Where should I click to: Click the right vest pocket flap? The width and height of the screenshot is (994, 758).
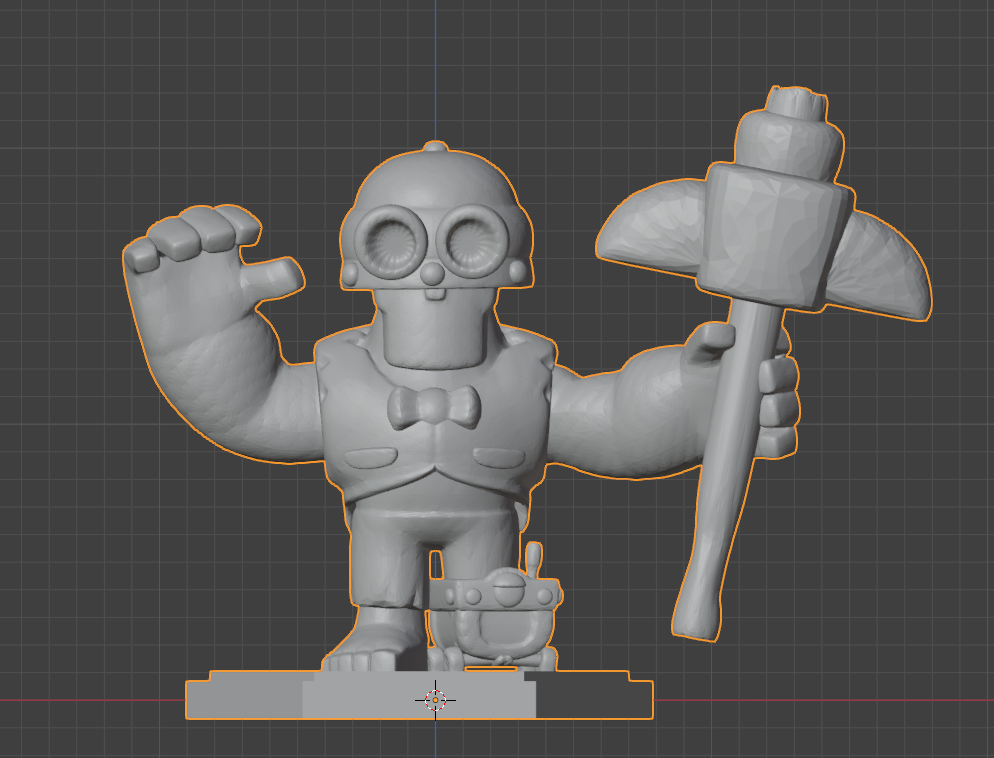coord(498,458)
